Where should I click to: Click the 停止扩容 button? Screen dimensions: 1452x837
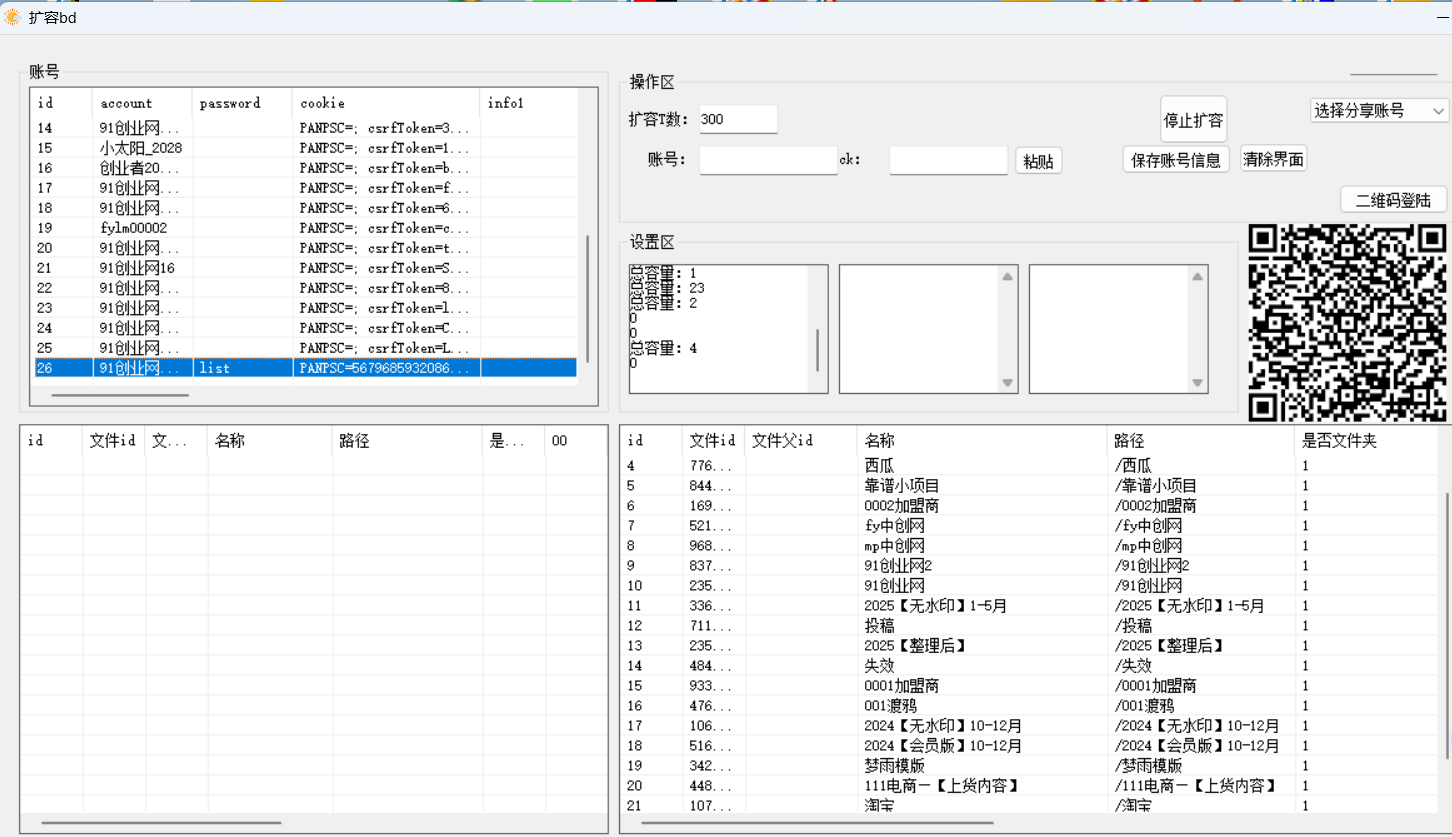[x=1193, y=118]
